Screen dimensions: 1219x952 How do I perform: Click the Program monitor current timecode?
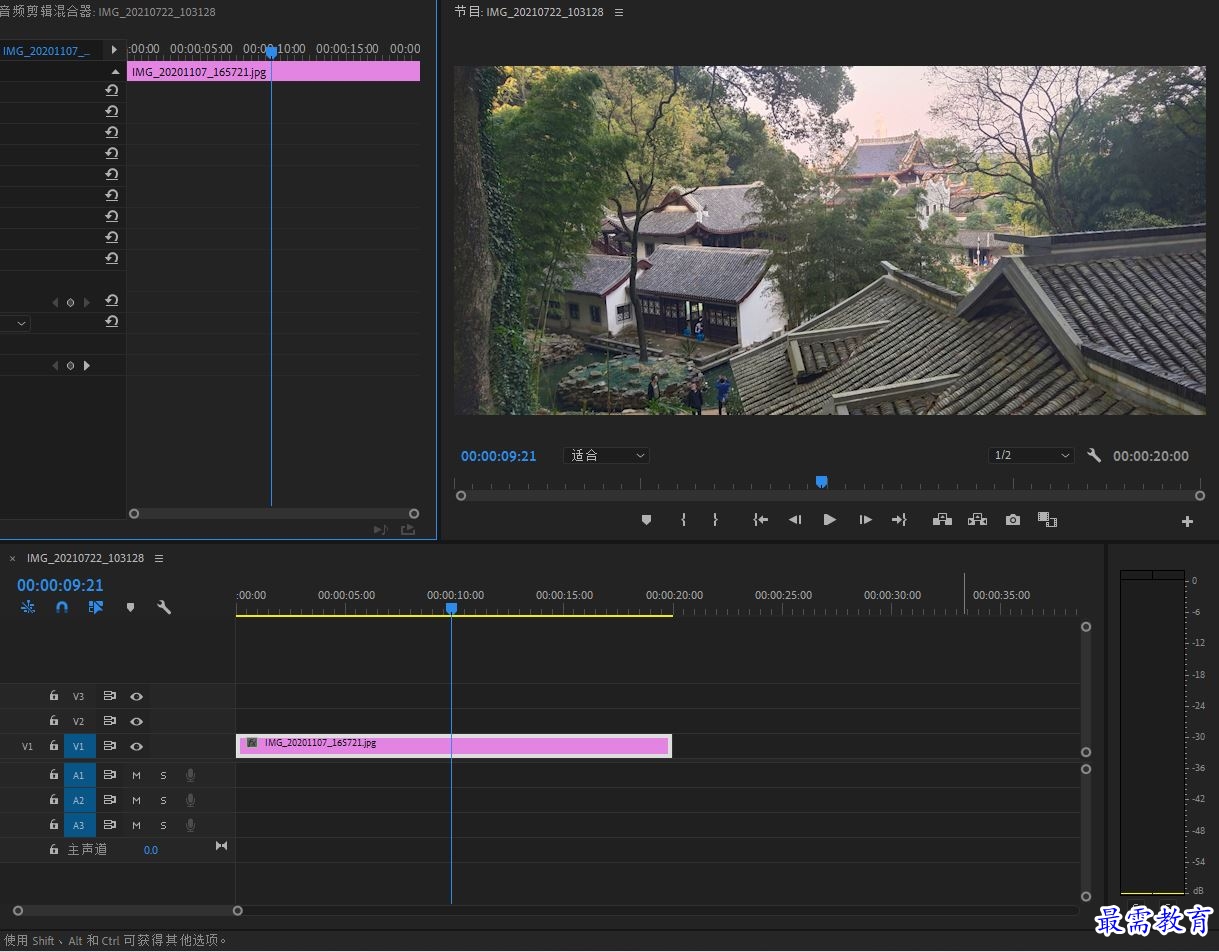pos(498,456)
